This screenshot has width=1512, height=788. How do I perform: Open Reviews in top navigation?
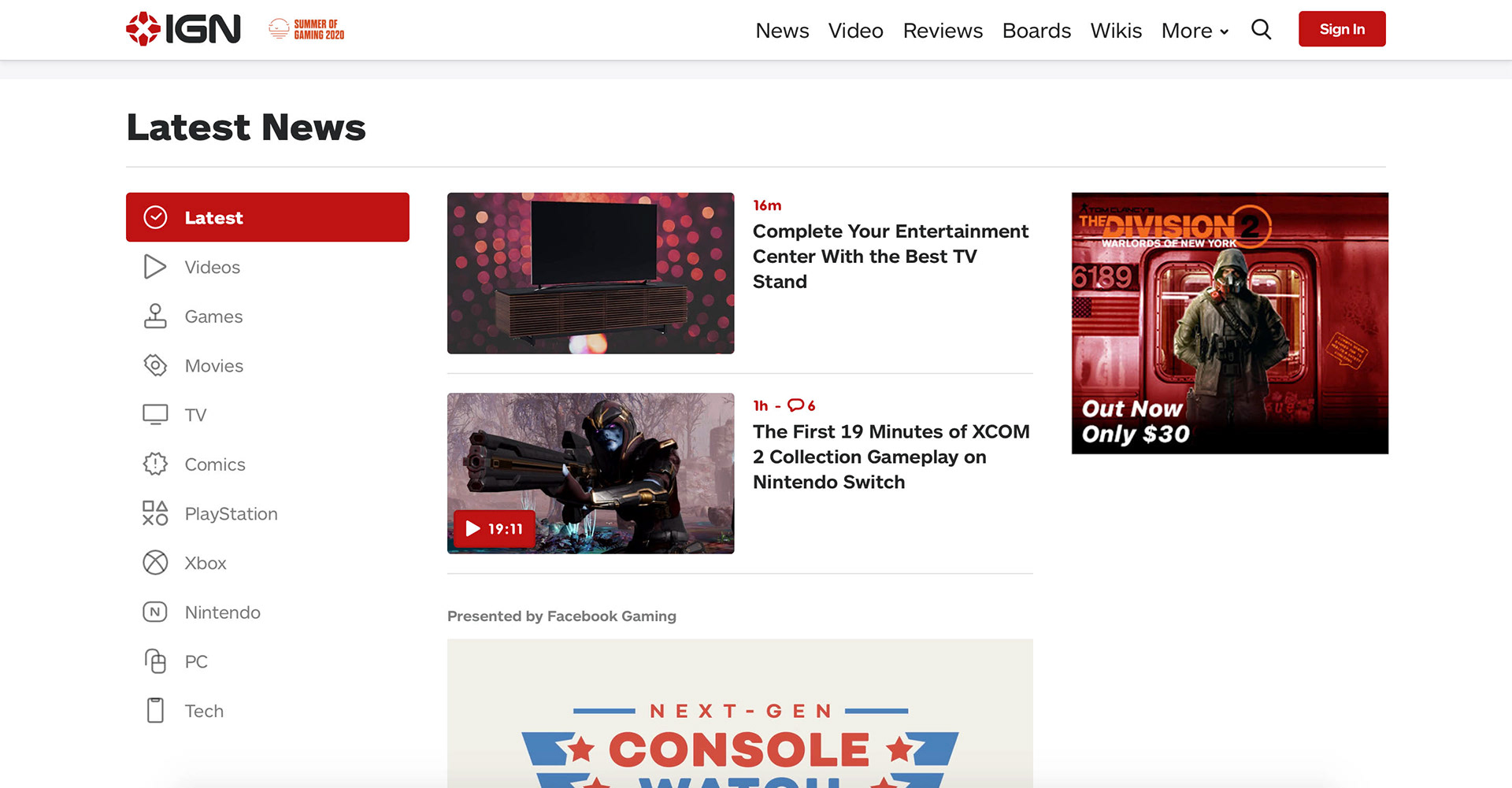[x=943, y=31]
